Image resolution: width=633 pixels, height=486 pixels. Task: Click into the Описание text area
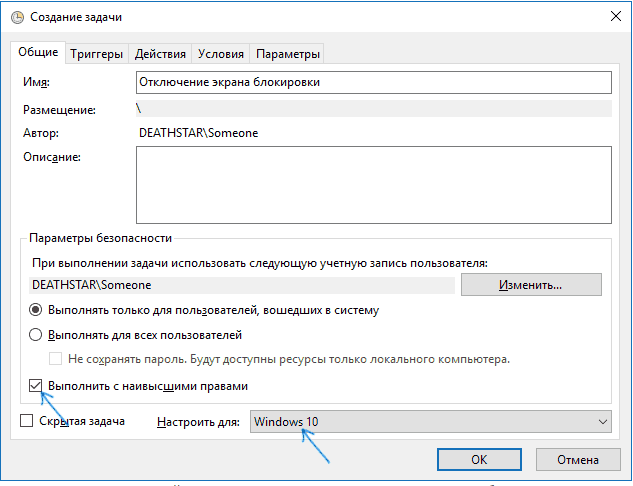[x=374, y=185]
